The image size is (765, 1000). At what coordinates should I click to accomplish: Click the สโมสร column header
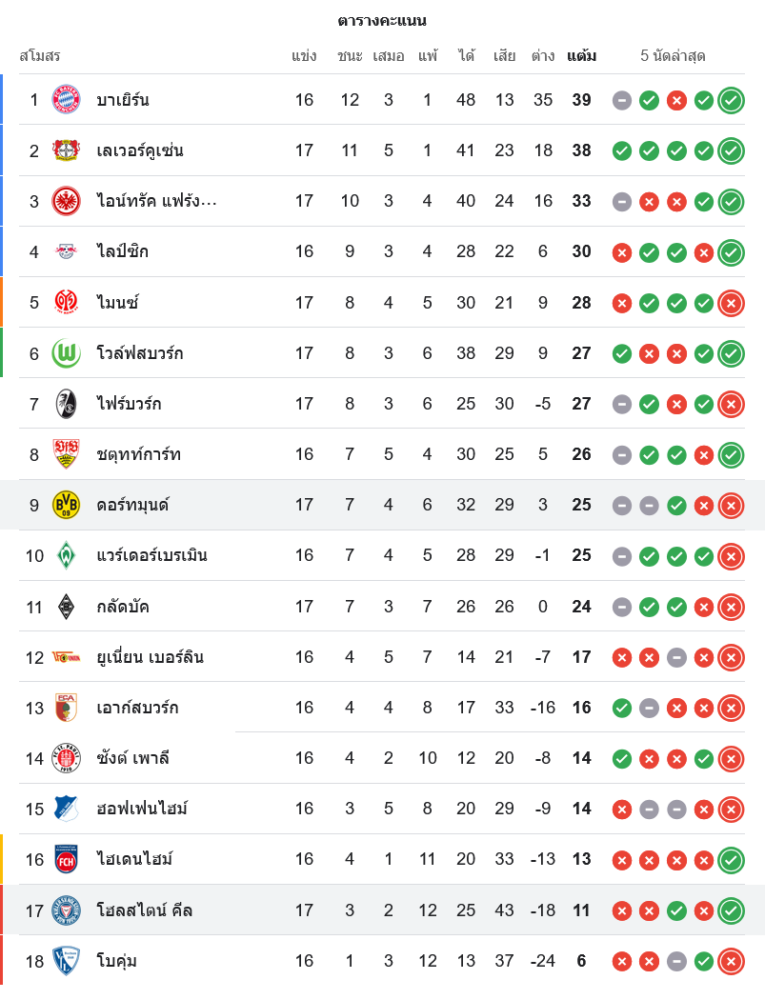point(40,56)
